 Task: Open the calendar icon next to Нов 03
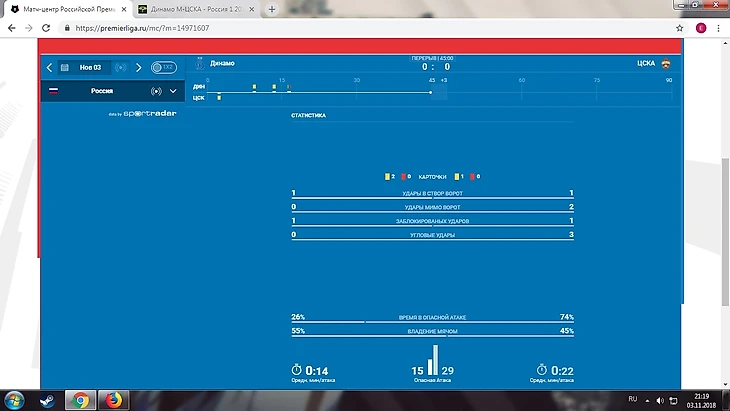click(65, 67)
